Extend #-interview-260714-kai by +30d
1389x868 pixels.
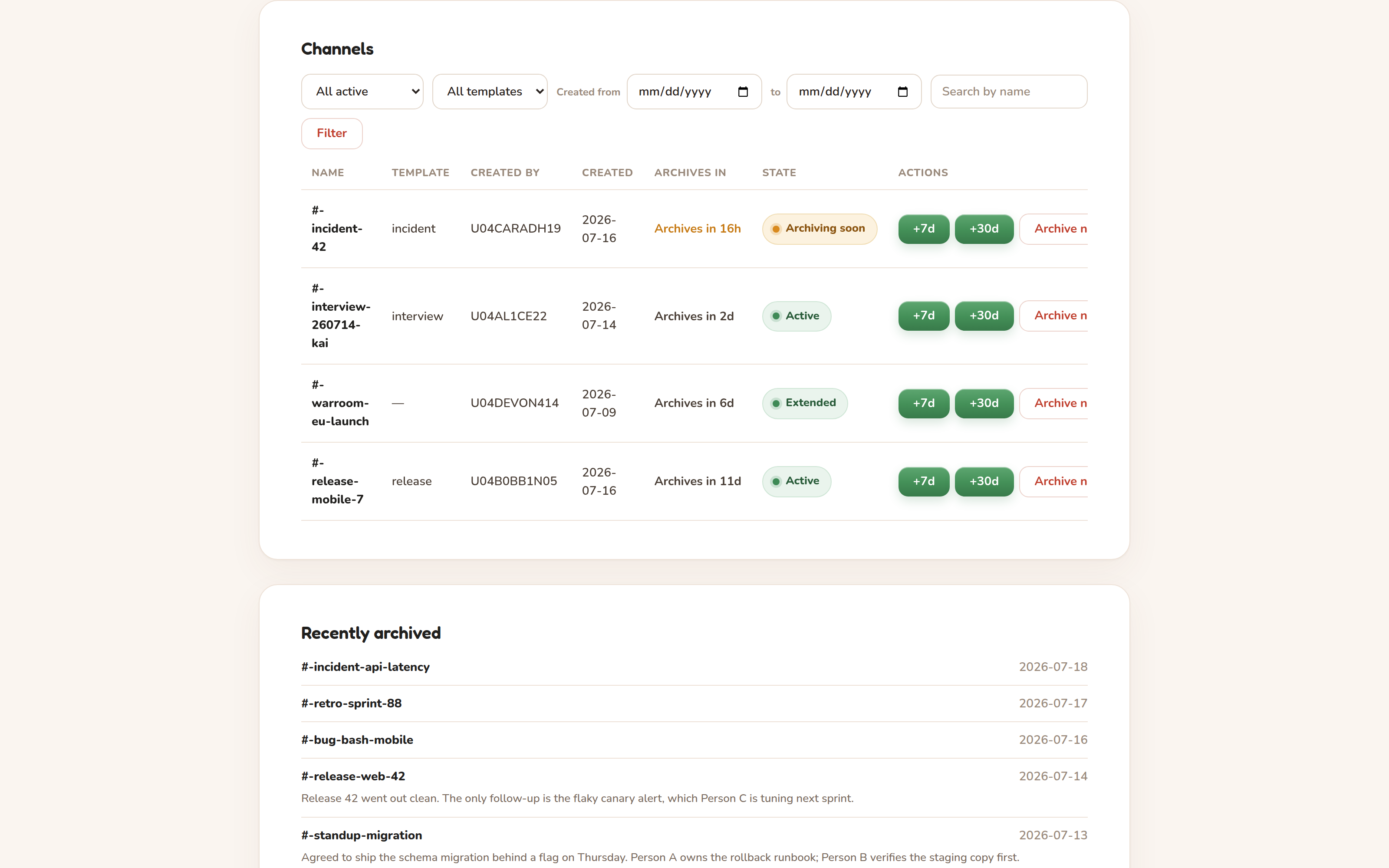tap(984, 316)
